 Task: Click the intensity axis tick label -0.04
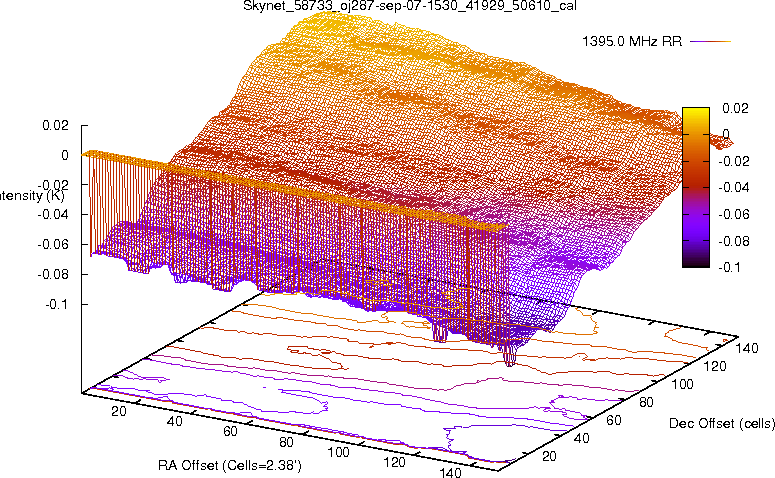53,215
